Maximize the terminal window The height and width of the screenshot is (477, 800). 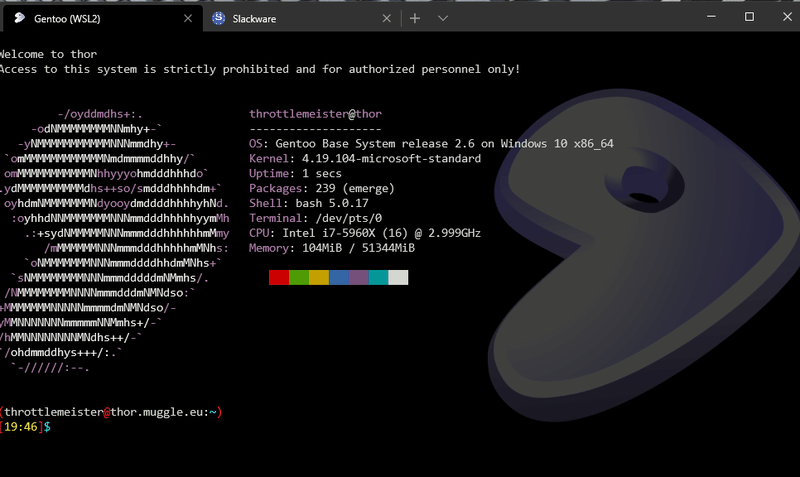[x=749, y=16]
